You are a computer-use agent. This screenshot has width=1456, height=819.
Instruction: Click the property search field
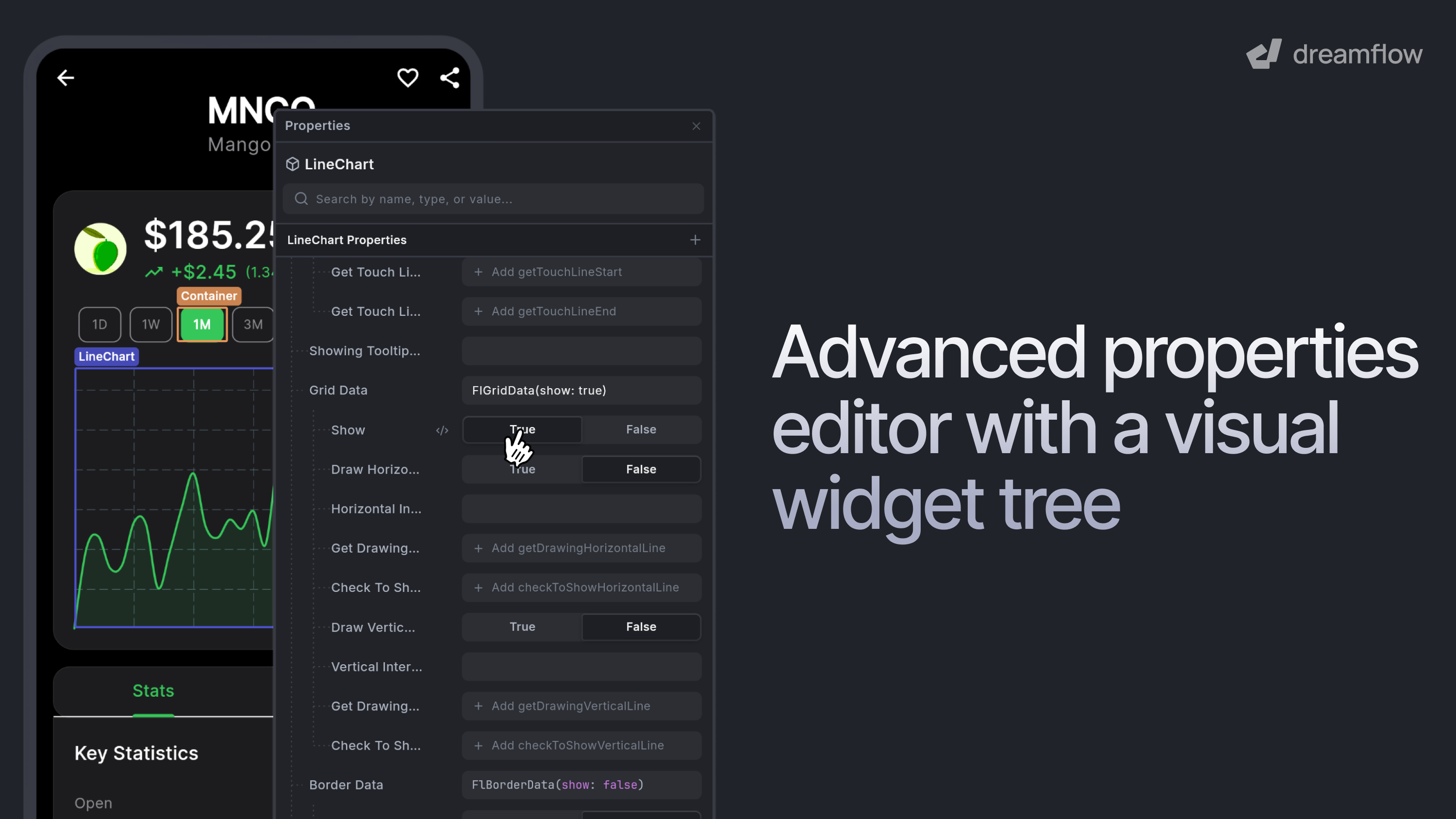(x=494, y=199)
